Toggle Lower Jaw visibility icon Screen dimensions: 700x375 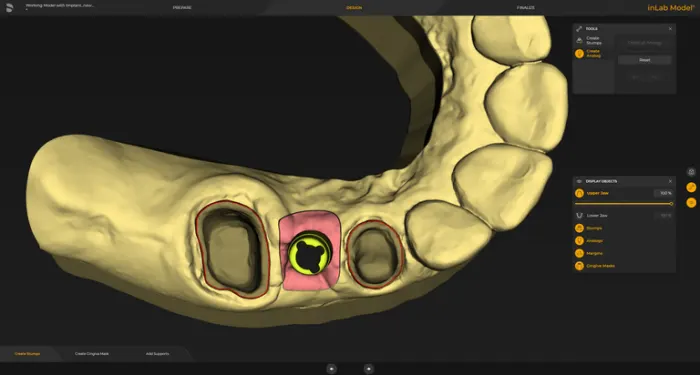579,216
